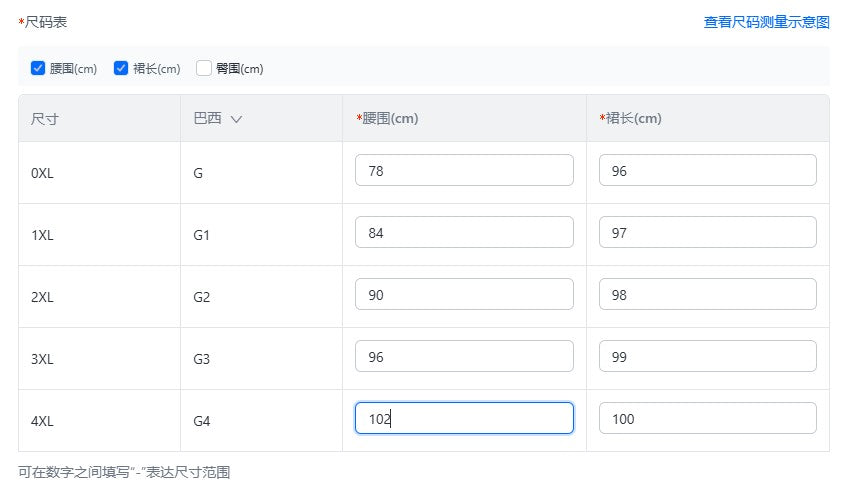Focus the 2XL skirt length input
Screen dimensions: 850x492
707,295
